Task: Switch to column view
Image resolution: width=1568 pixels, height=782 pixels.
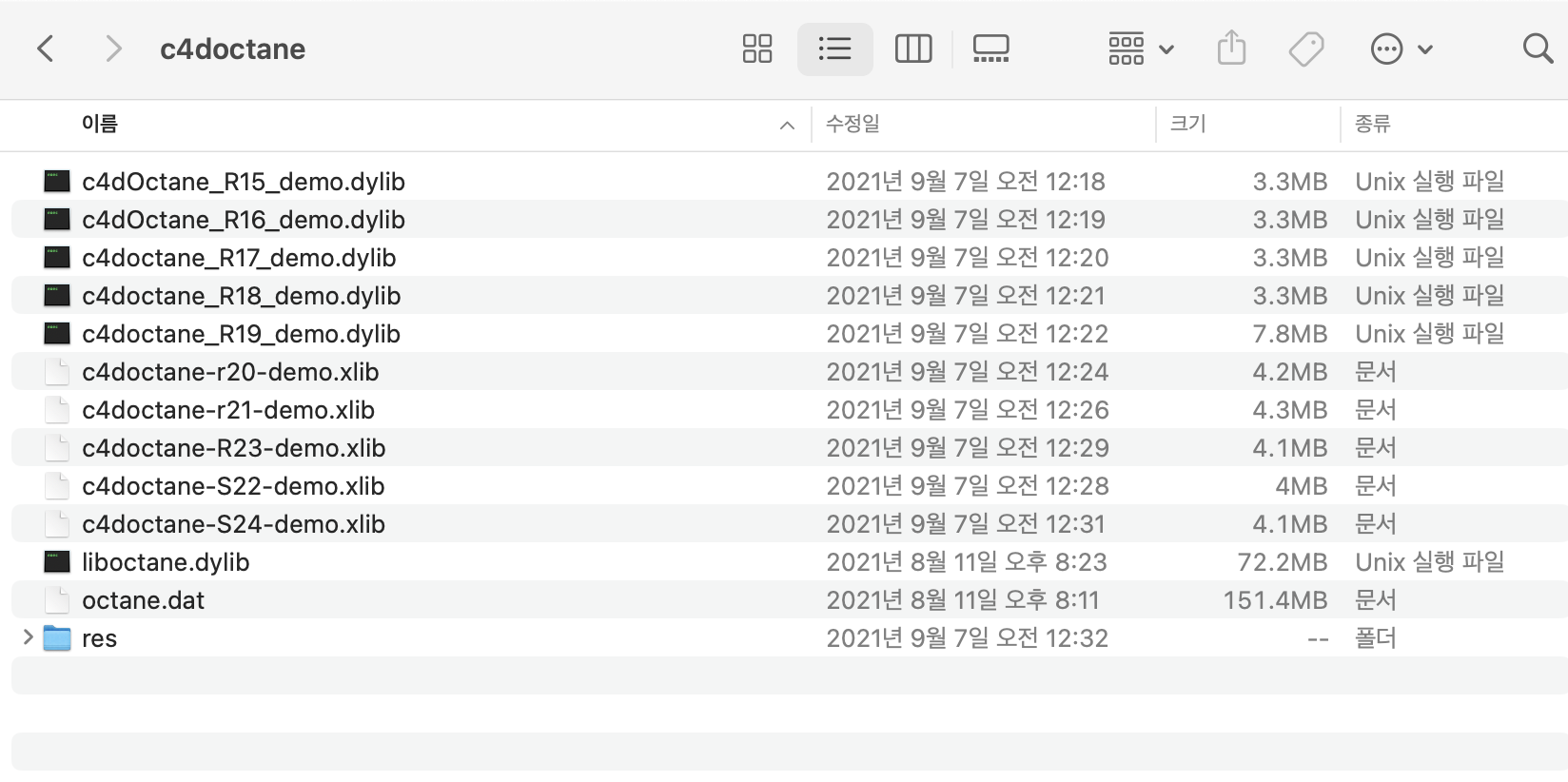Action: click(x=913, y=49)
